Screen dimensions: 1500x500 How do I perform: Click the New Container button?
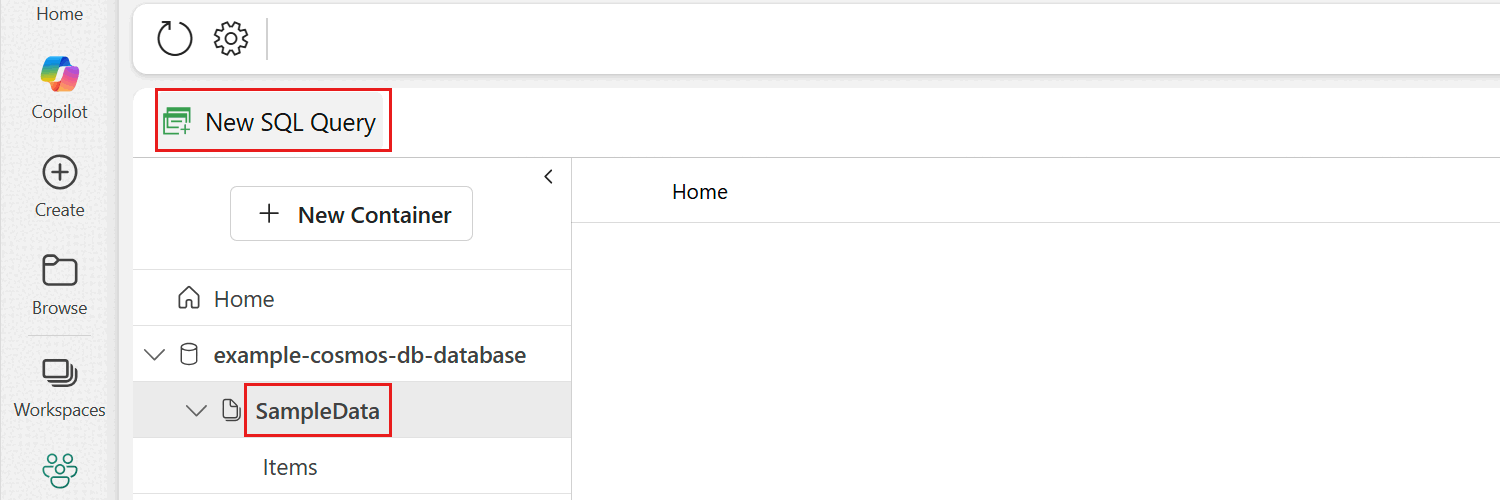point(351,214)
